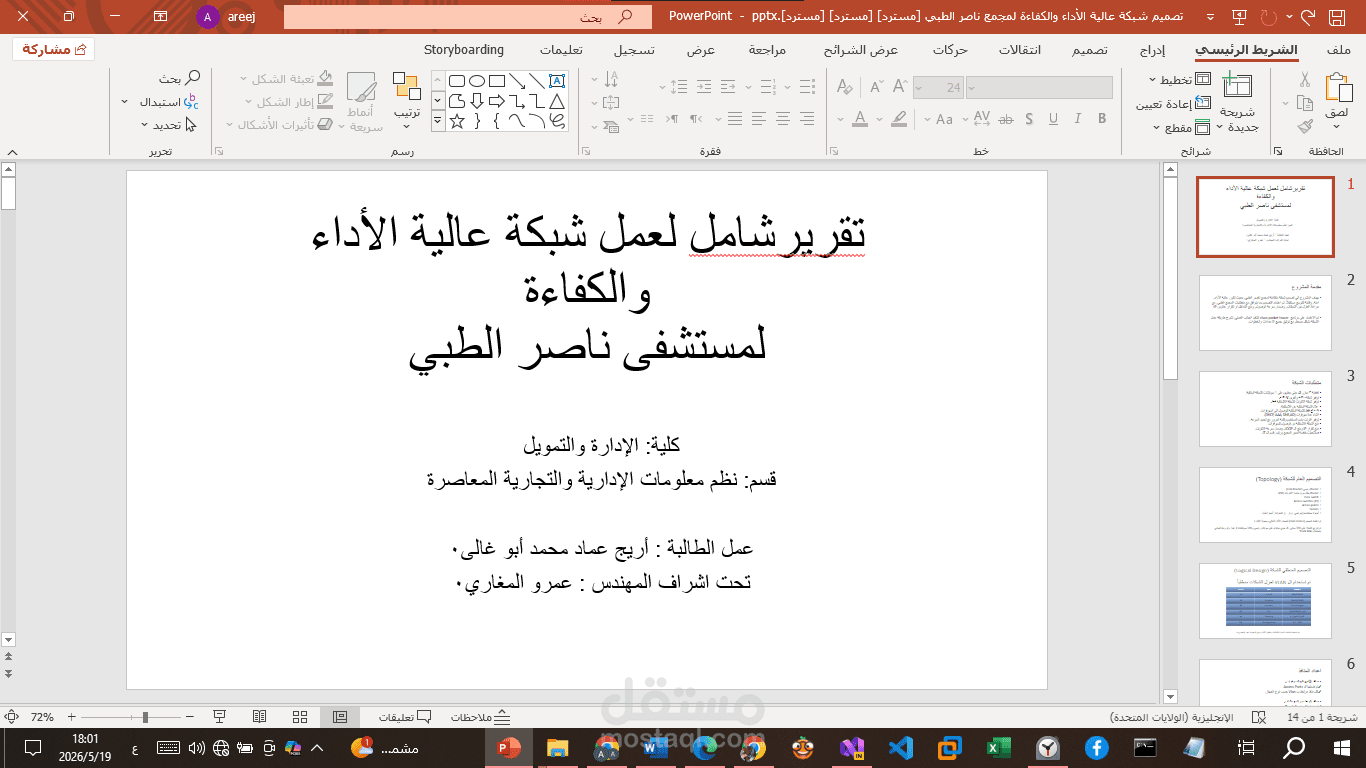
Task: Open the font size 24 dropdown
Action: coord(921,88)
